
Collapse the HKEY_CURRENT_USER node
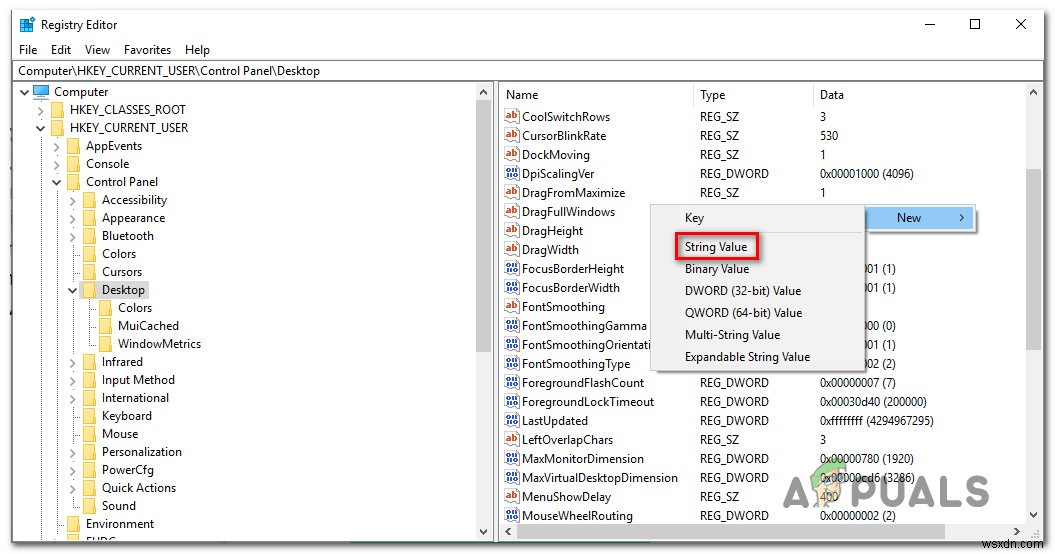(40, 128)
